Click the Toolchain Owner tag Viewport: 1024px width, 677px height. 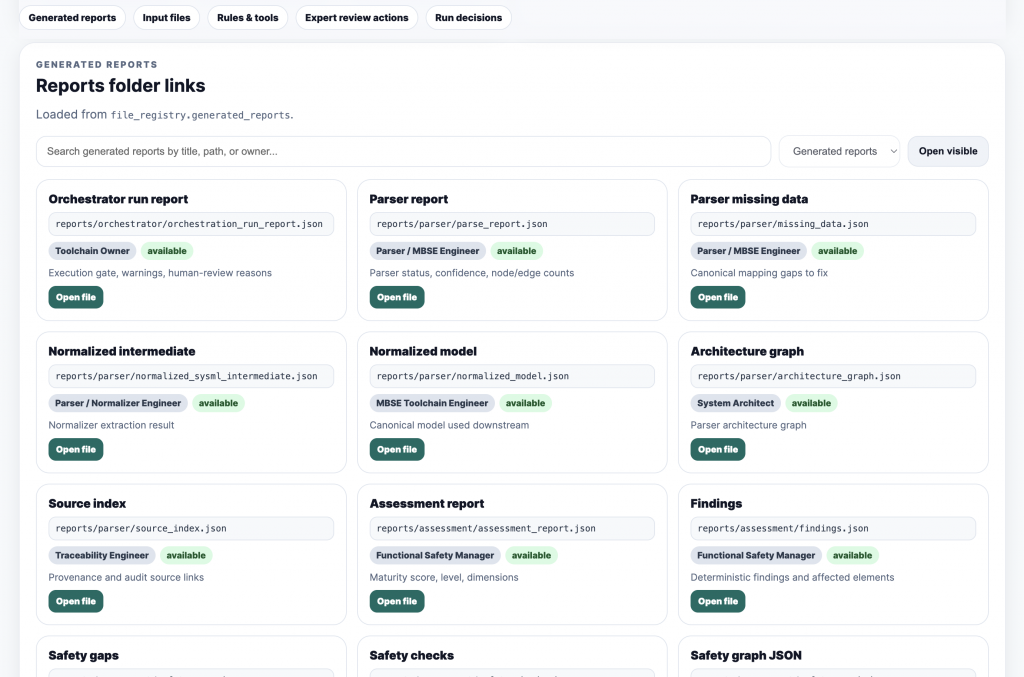pos(92,251)
